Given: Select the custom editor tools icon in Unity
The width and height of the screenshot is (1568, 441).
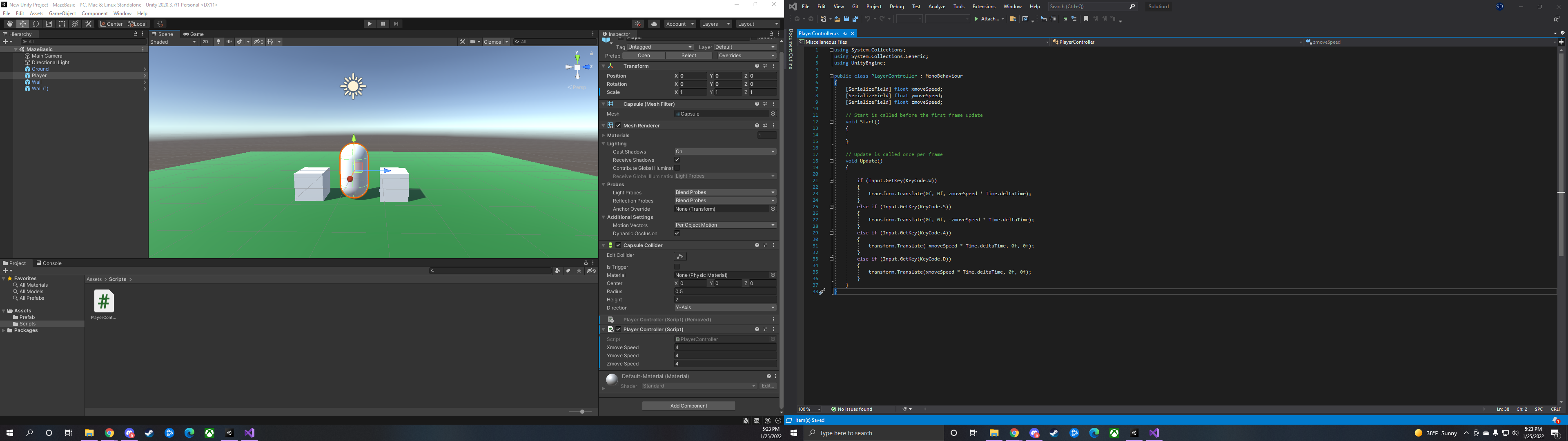Looking at the screenshot, I should point(88,24).
